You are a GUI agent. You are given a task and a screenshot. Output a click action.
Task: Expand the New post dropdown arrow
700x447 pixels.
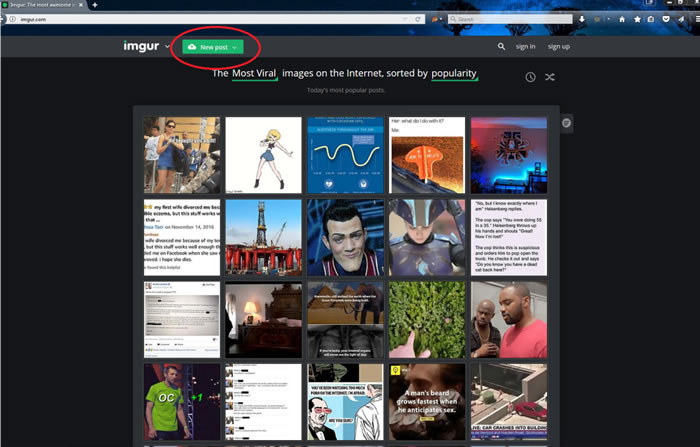(235, 47)
